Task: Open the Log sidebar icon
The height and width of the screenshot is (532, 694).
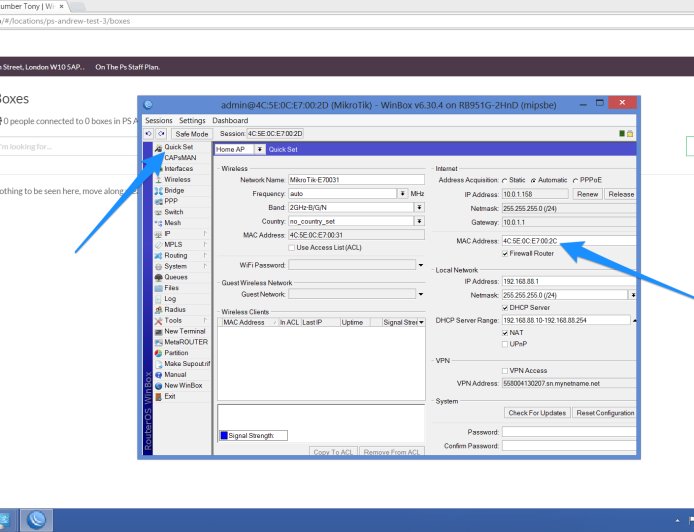Action: click(158, 299)
